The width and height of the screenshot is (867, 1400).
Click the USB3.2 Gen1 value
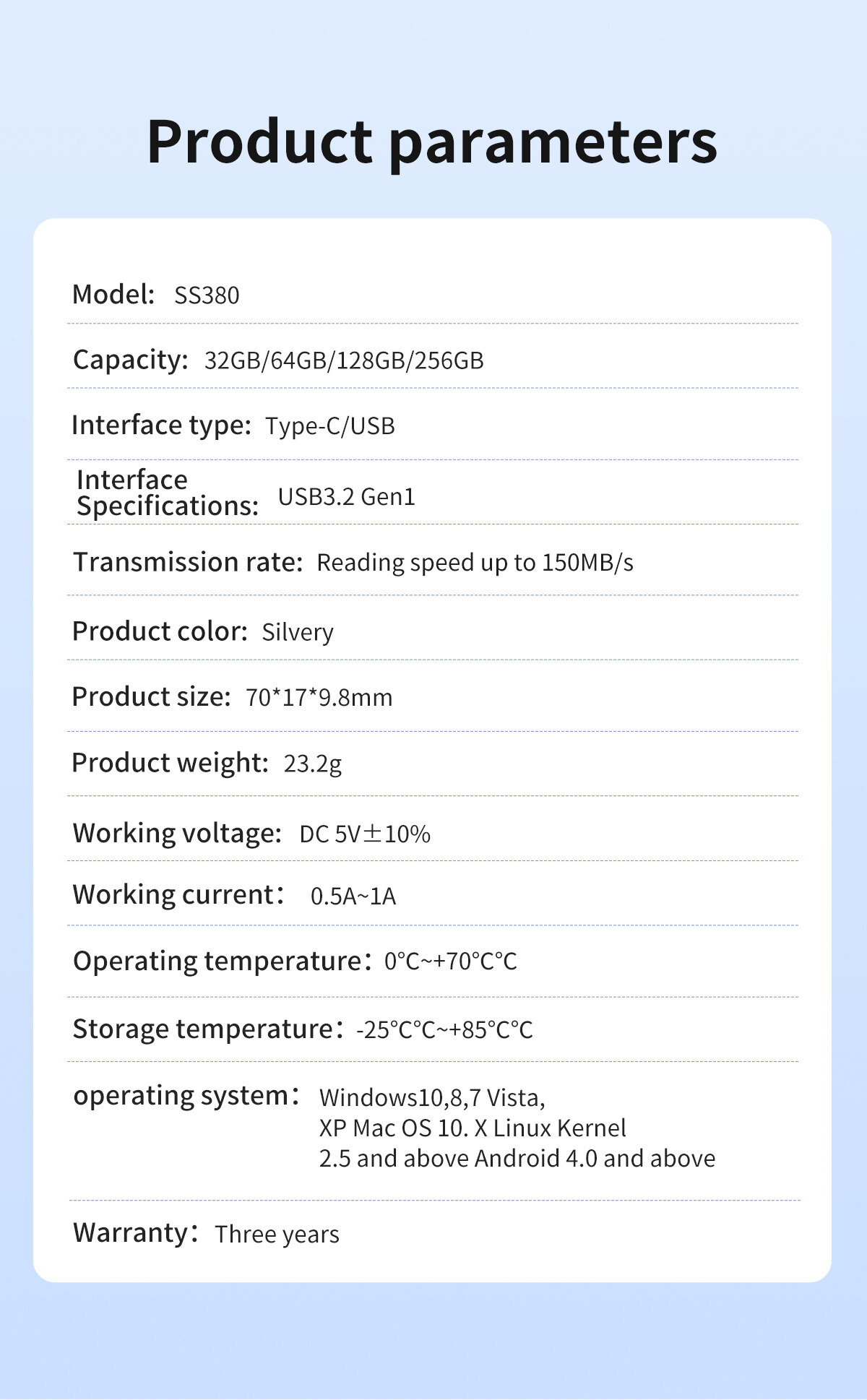(347, 497)
